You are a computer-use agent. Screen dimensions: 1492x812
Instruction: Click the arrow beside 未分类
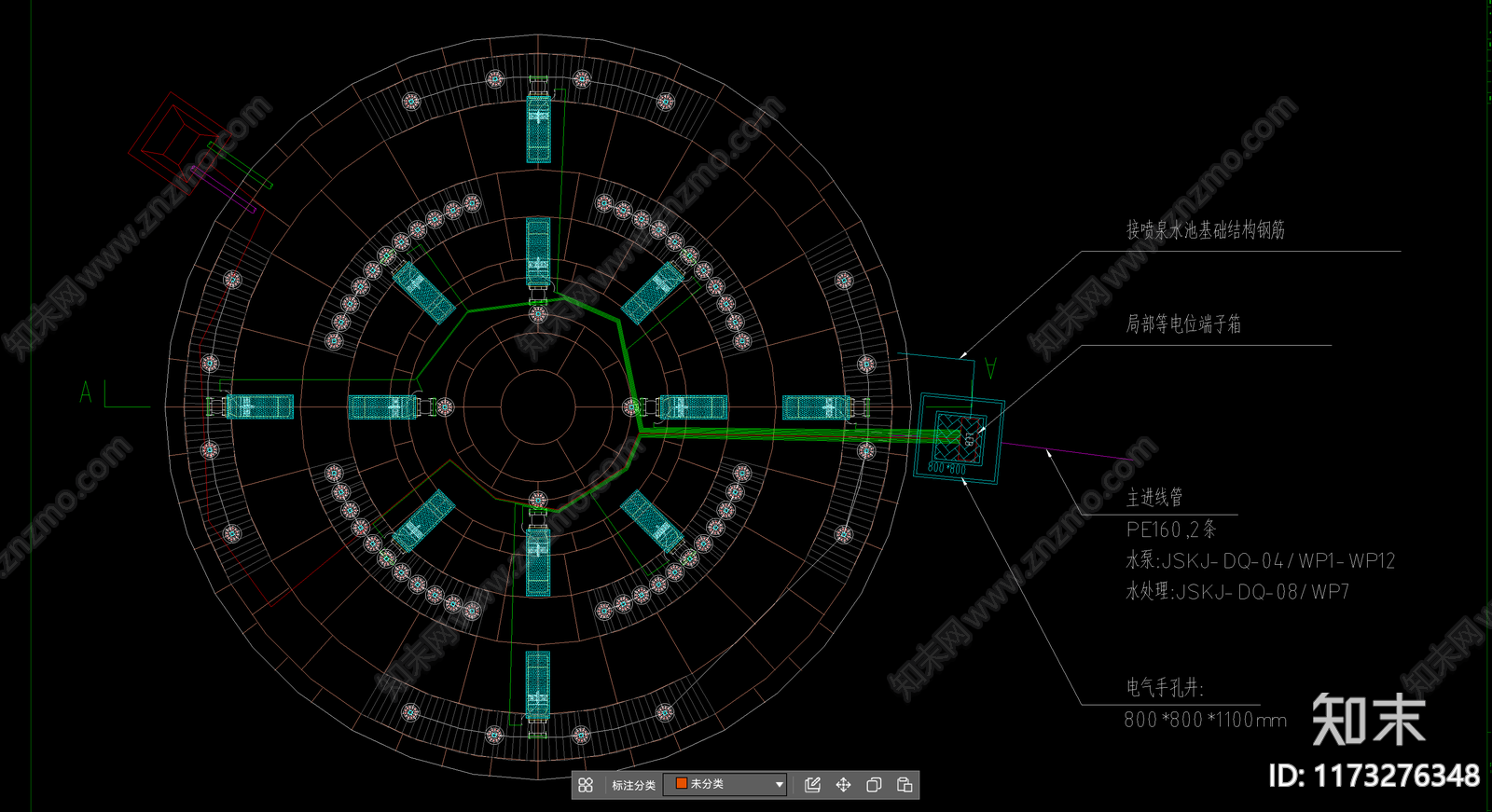click(x=780, y=785)
